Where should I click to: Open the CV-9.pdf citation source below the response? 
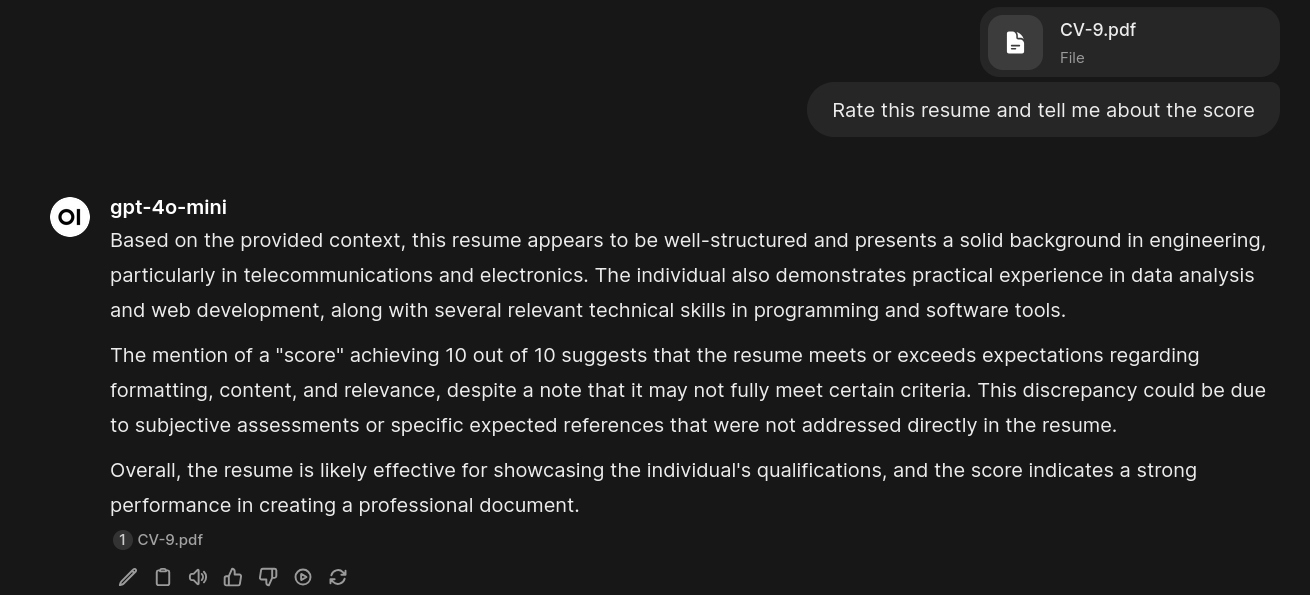[170, 540]
